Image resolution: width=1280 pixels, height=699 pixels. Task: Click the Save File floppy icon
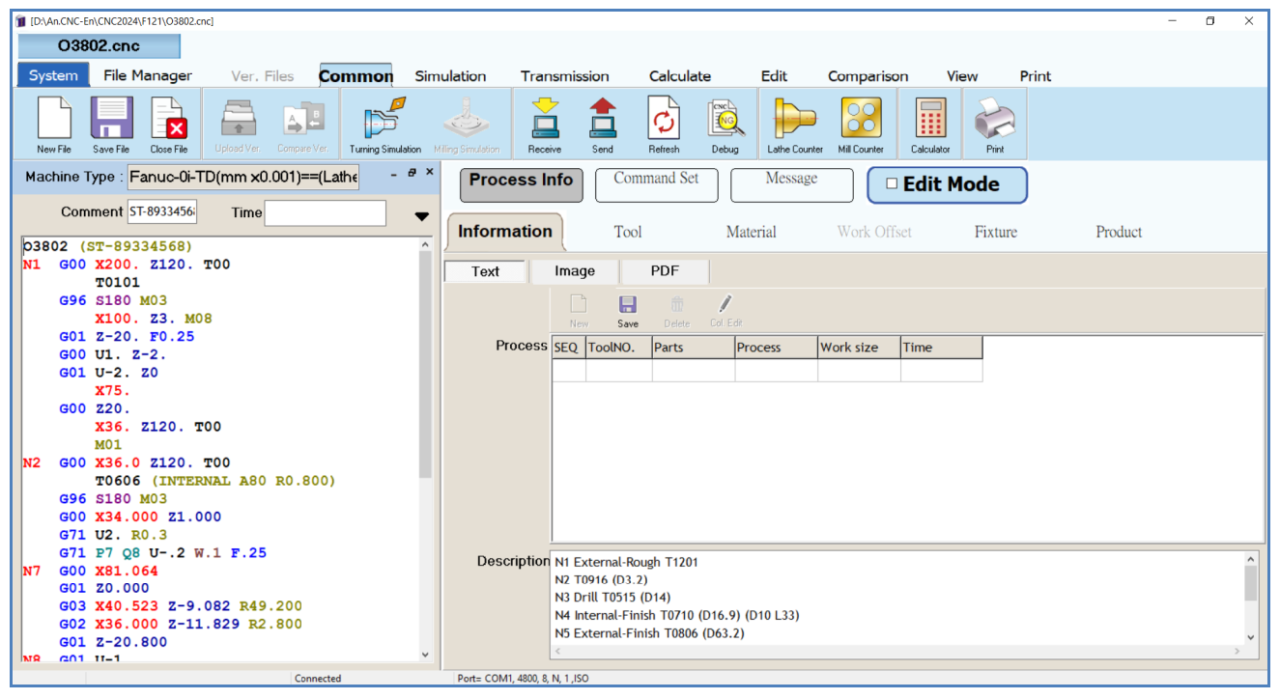111,123
